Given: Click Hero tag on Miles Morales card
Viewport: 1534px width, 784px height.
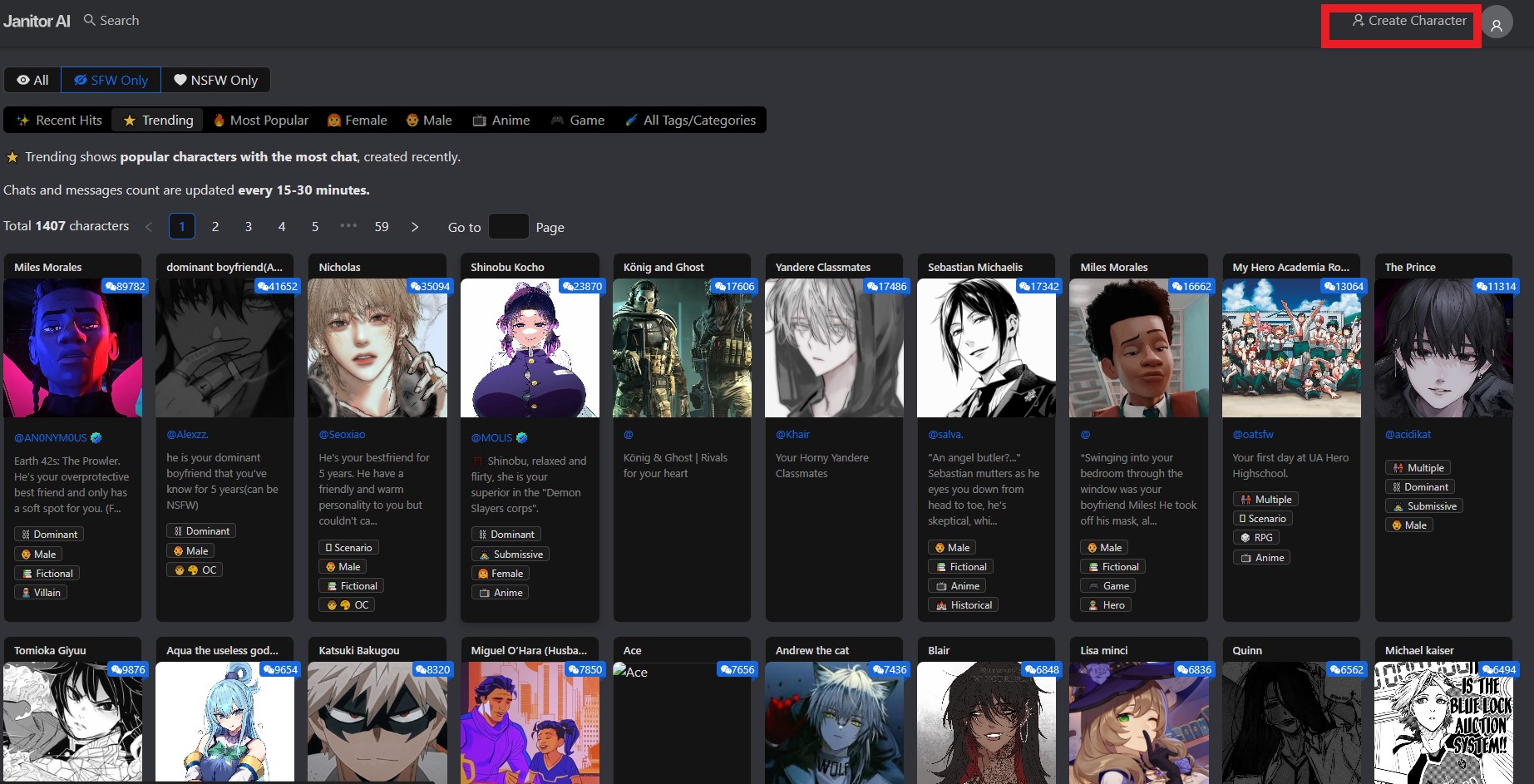Looking at the screenshot, I should click(1106, 605).
